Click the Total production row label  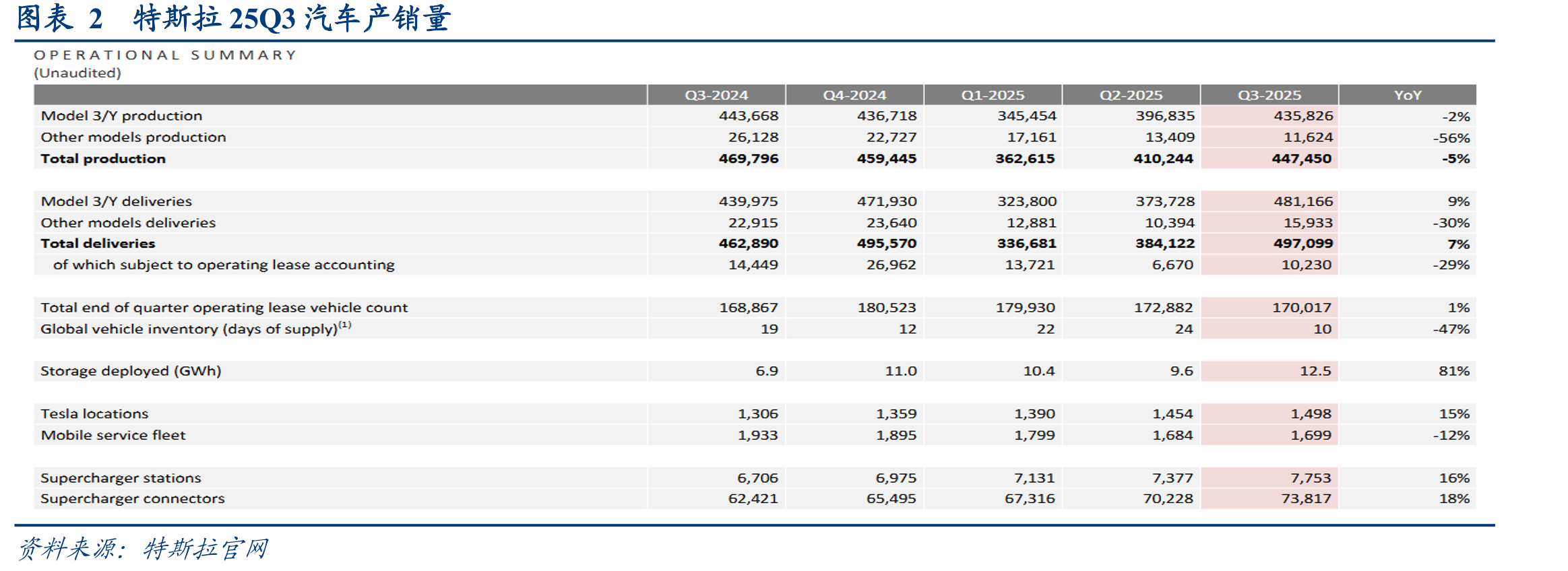tap(103, 158)
